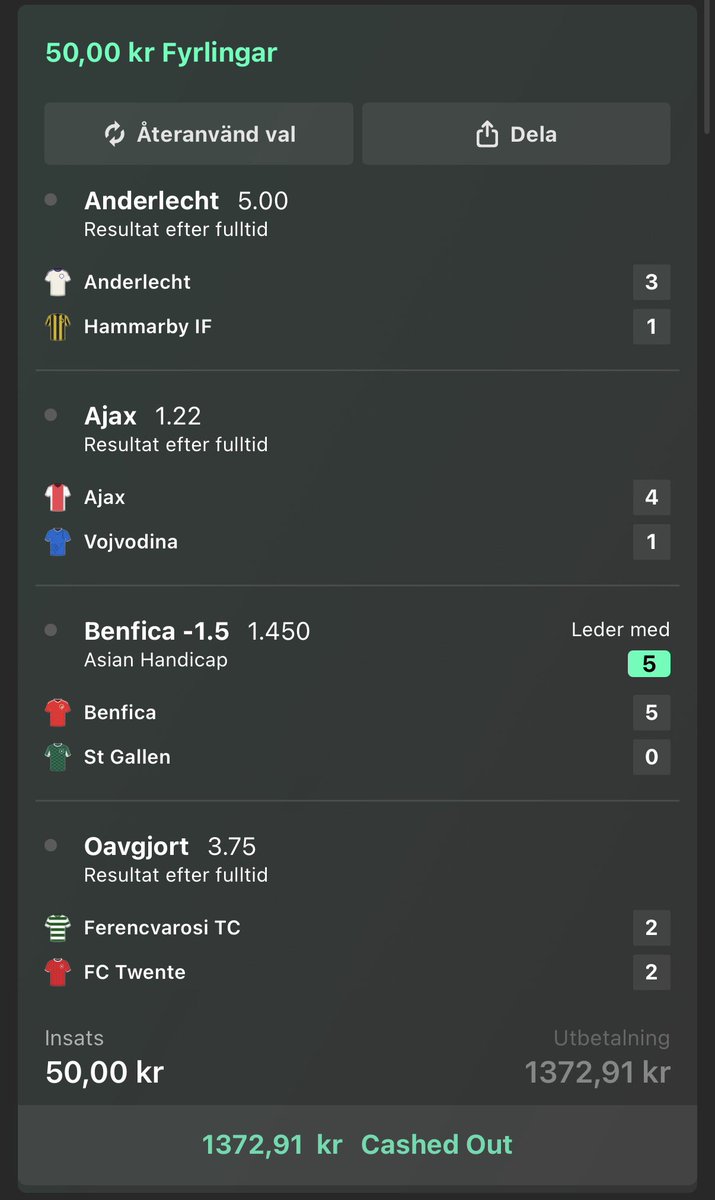
Task: Click the FC Twente red jersey icon
Action: coord(58,972)
